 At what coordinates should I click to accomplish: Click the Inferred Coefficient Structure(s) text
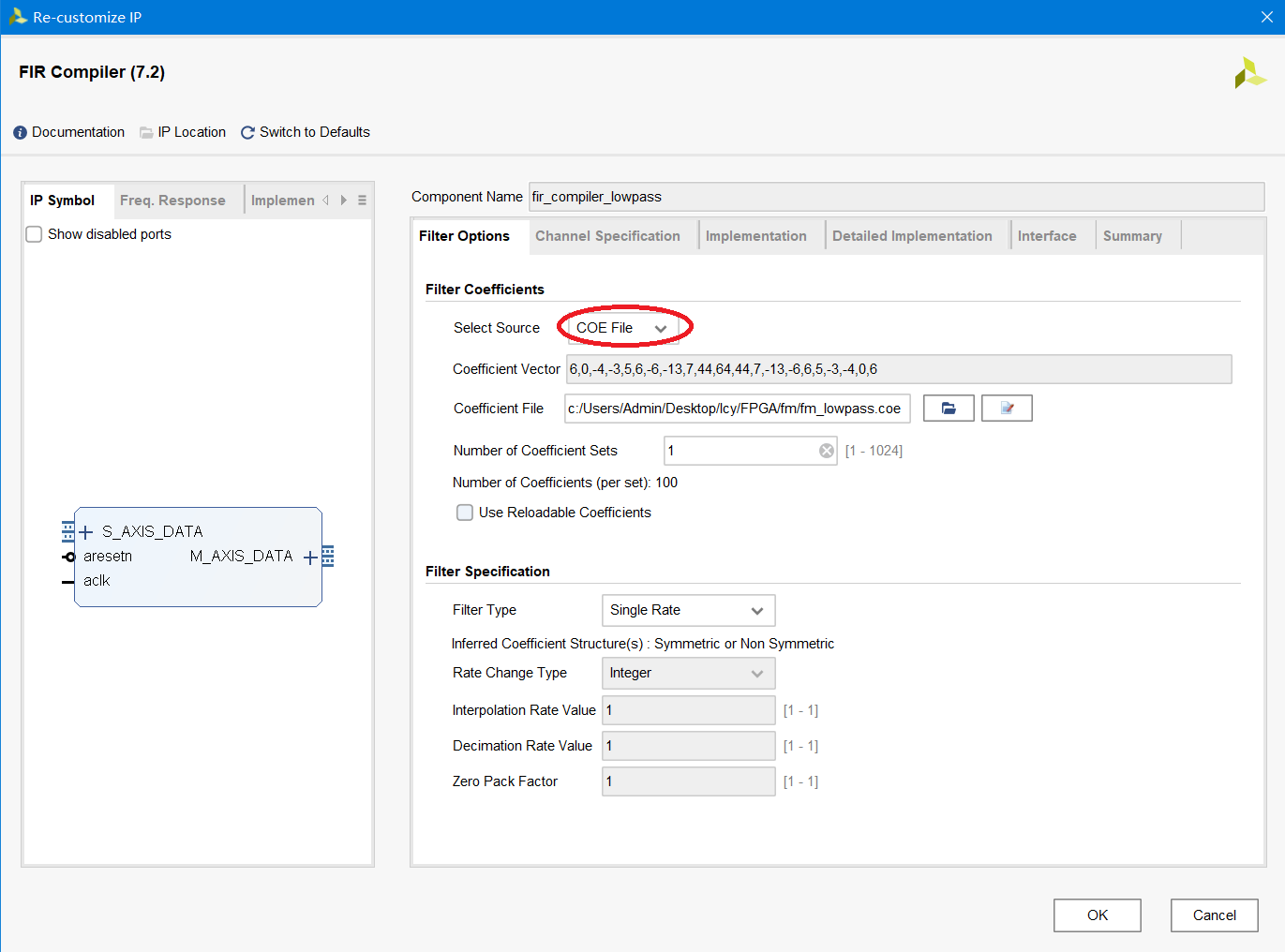point(643,644)
